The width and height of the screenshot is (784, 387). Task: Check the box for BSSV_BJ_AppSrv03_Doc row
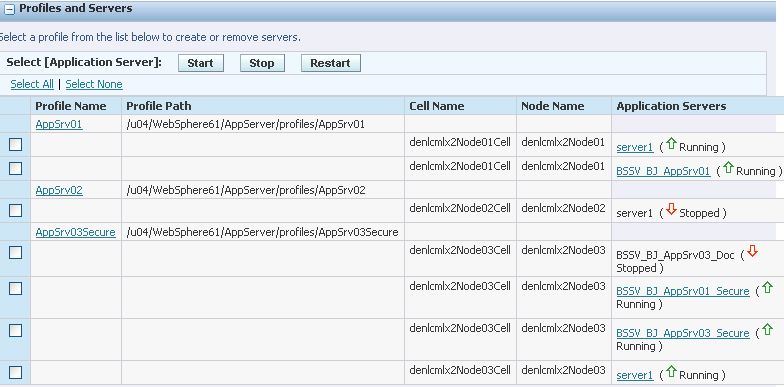click(x=16, y=252)
